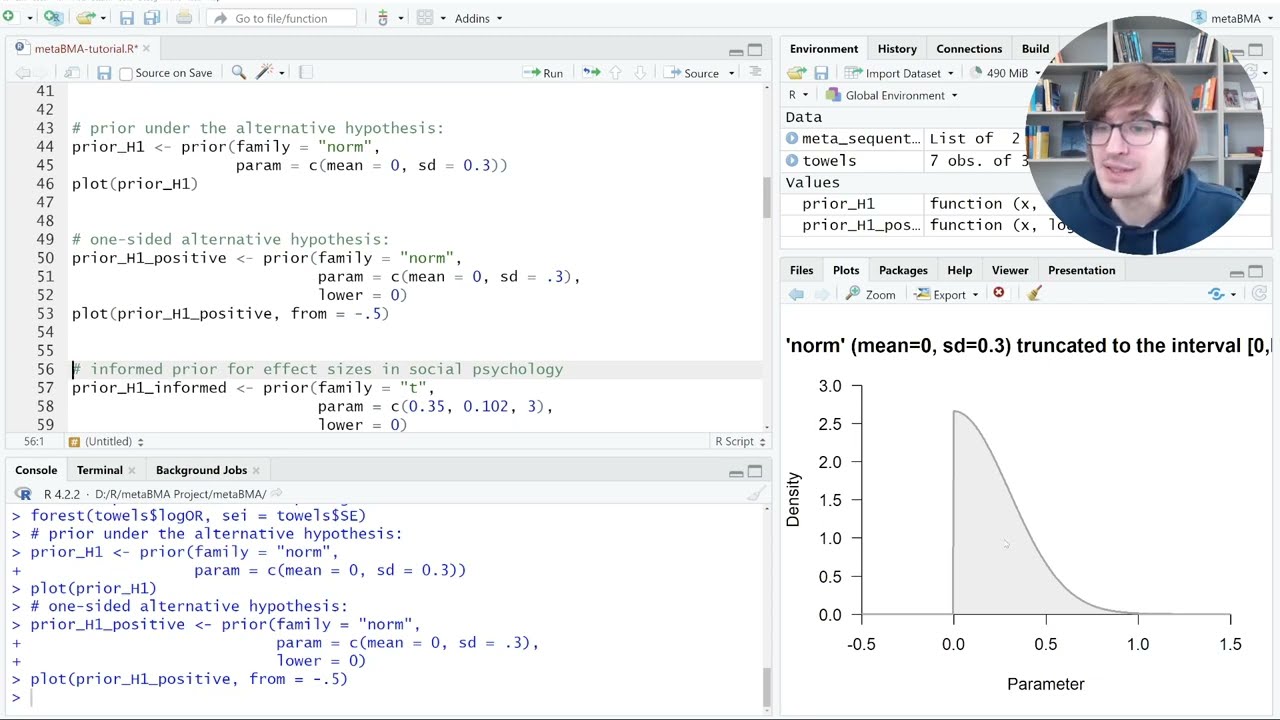
Task: Click the editor vertical scrollbar
Action: pyautogui.click(x=766, y=197)
